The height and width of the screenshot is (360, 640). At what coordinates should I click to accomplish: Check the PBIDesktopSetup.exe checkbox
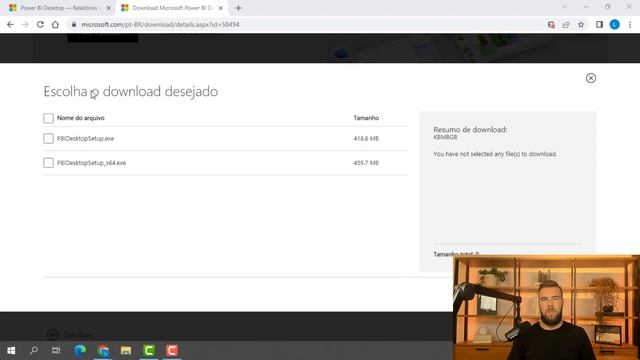point(48,138)
